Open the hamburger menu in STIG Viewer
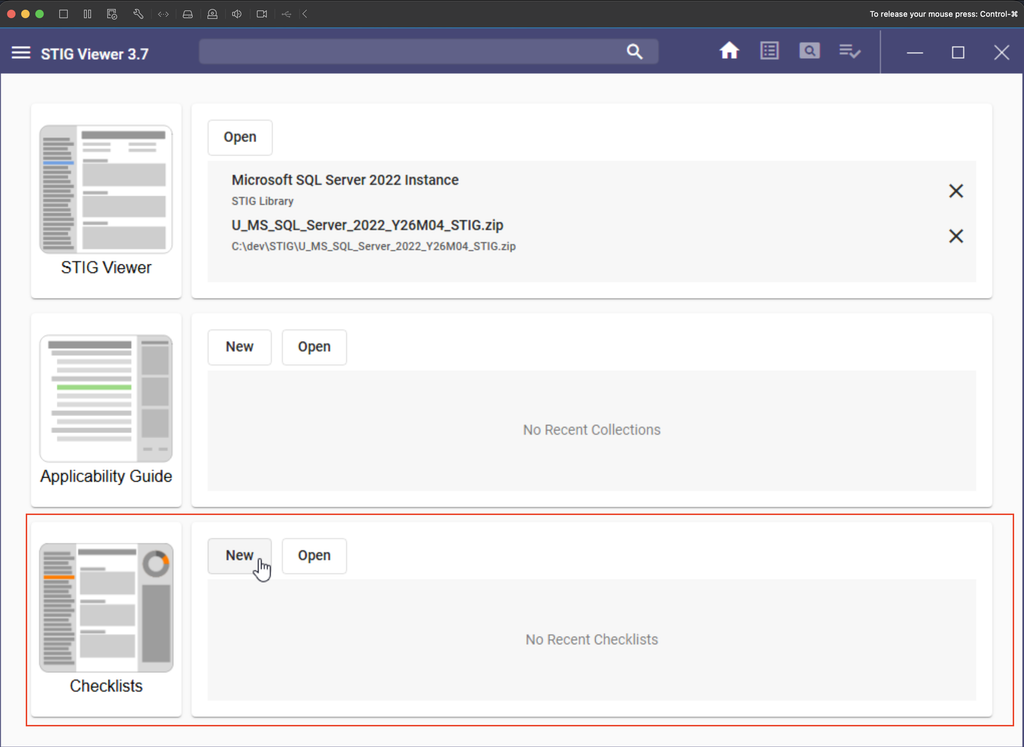This screenshot has width=1024, height=747. tap(21, 53)
